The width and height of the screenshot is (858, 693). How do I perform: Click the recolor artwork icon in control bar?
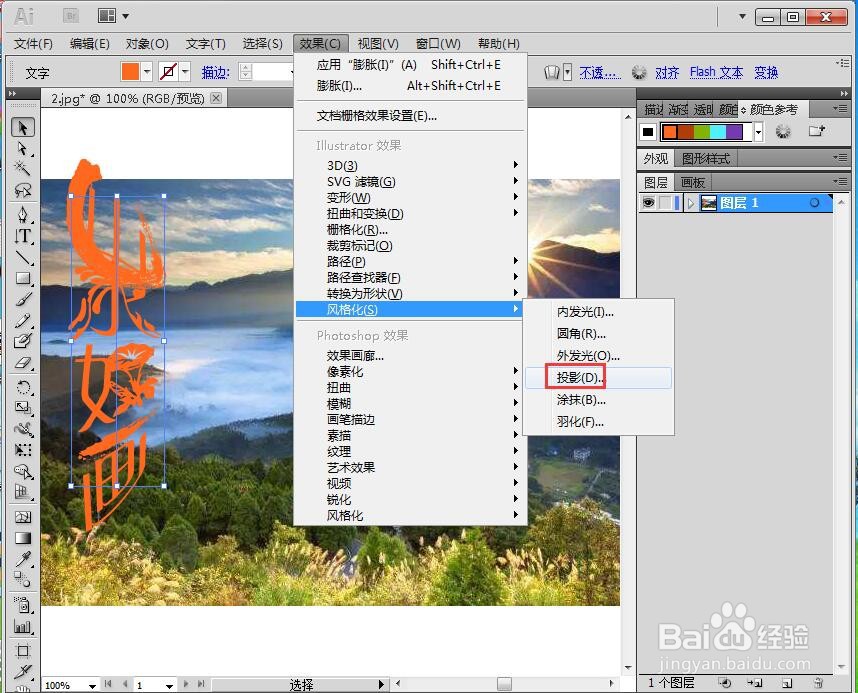[639, 72]
